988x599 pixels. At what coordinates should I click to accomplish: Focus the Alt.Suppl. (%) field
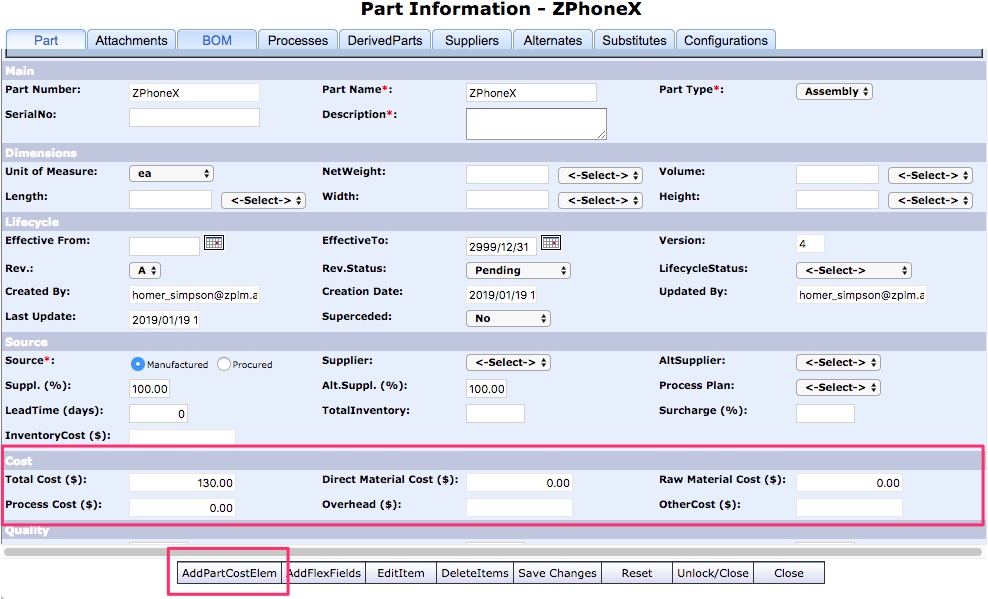[486, 389]
